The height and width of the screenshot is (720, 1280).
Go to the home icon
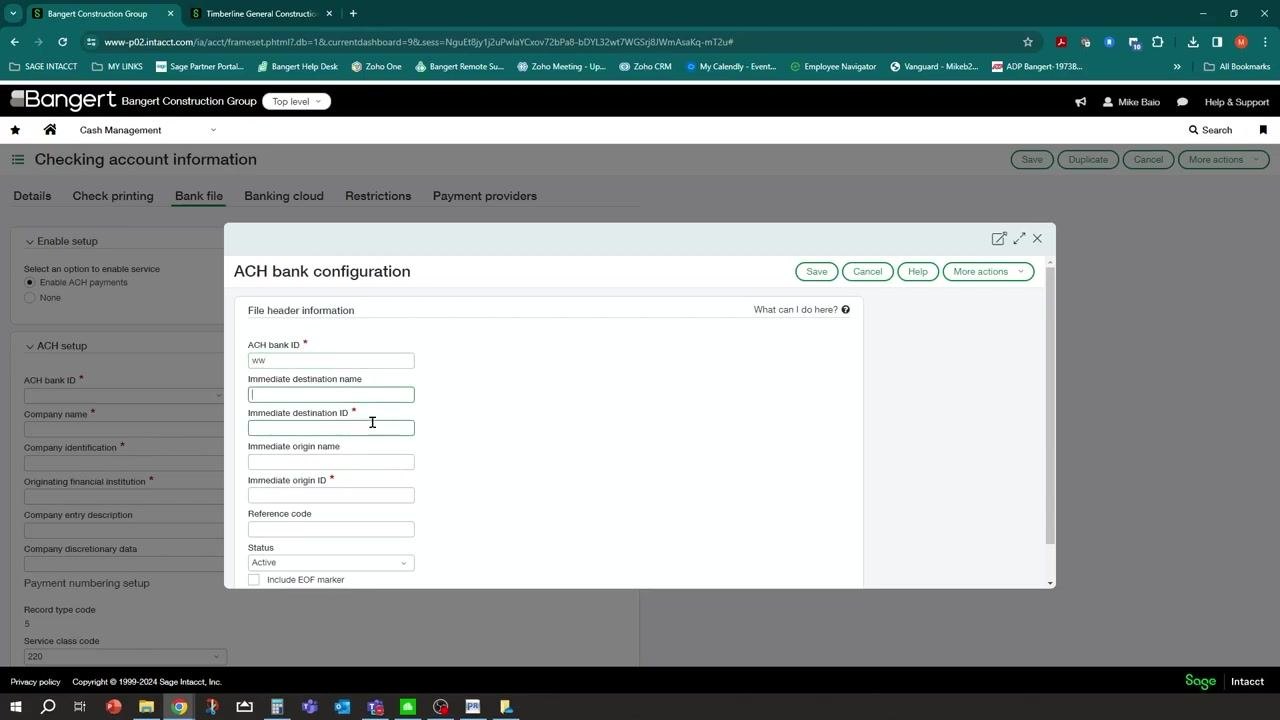coord(50,130)
